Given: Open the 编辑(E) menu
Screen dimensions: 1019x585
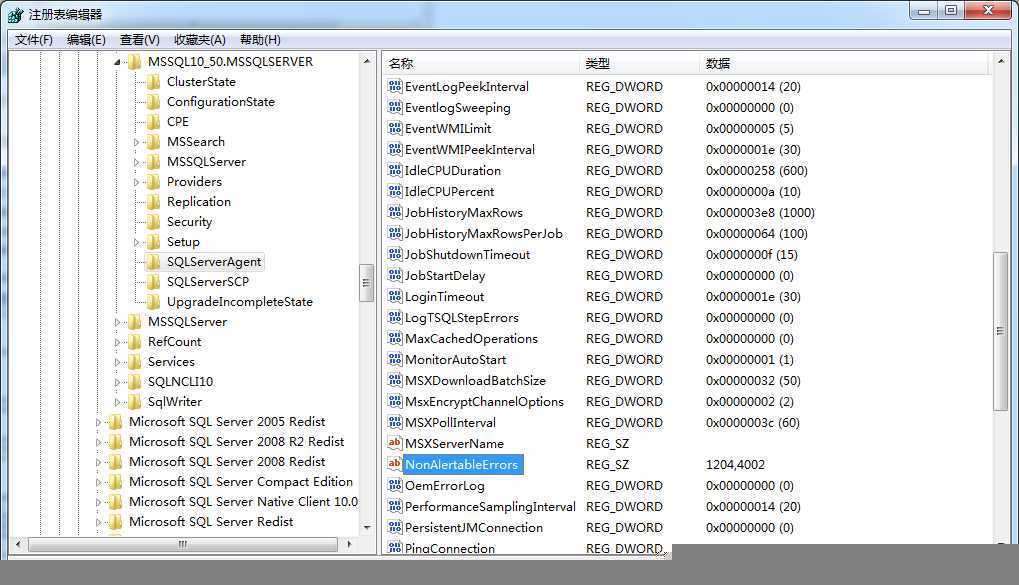Looking at the screenshot, I should (86, 40).
